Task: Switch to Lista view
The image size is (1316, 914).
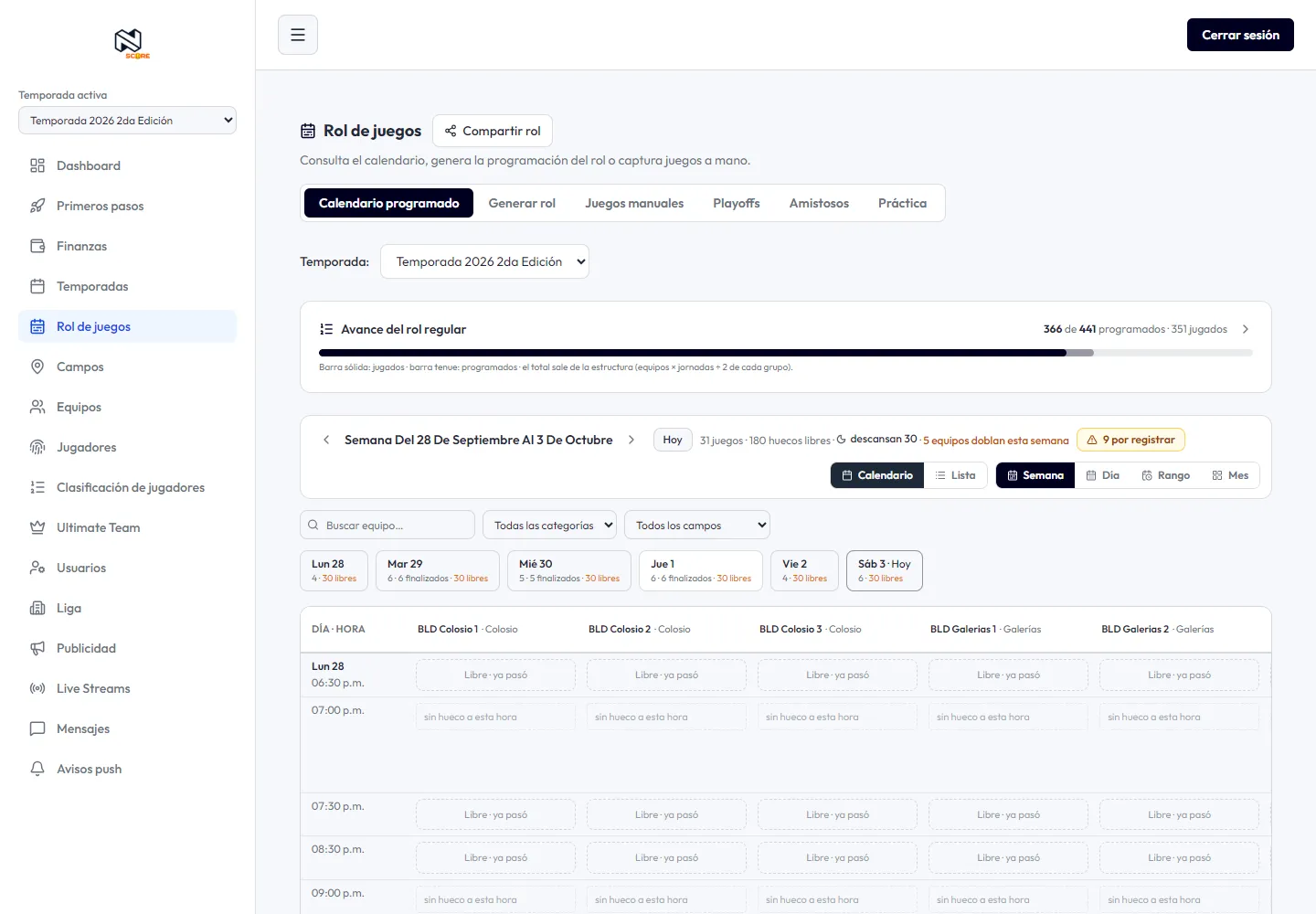Action: pyautogui.click(x=955, y=475)
